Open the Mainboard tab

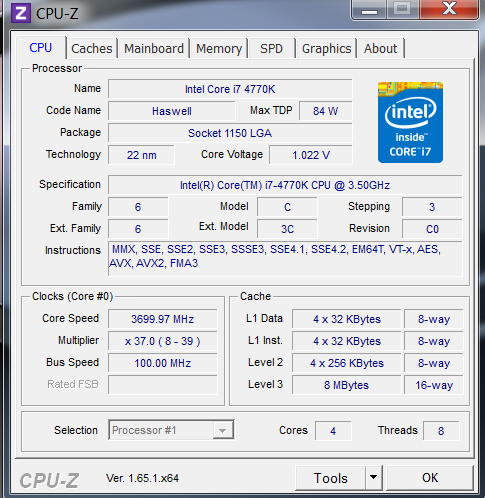pos(154,49)
